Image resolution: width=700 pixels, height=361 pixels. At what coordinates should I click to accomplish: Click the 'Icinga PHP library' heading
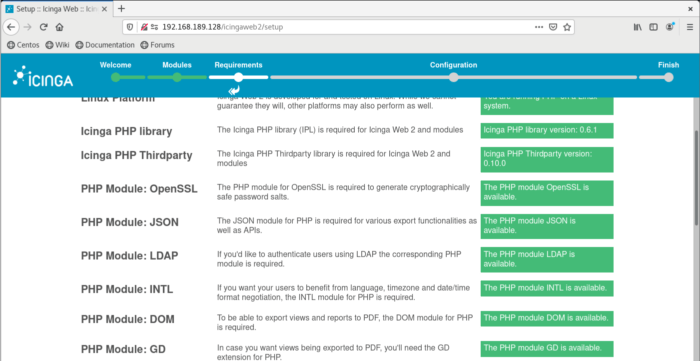point(126,132)
